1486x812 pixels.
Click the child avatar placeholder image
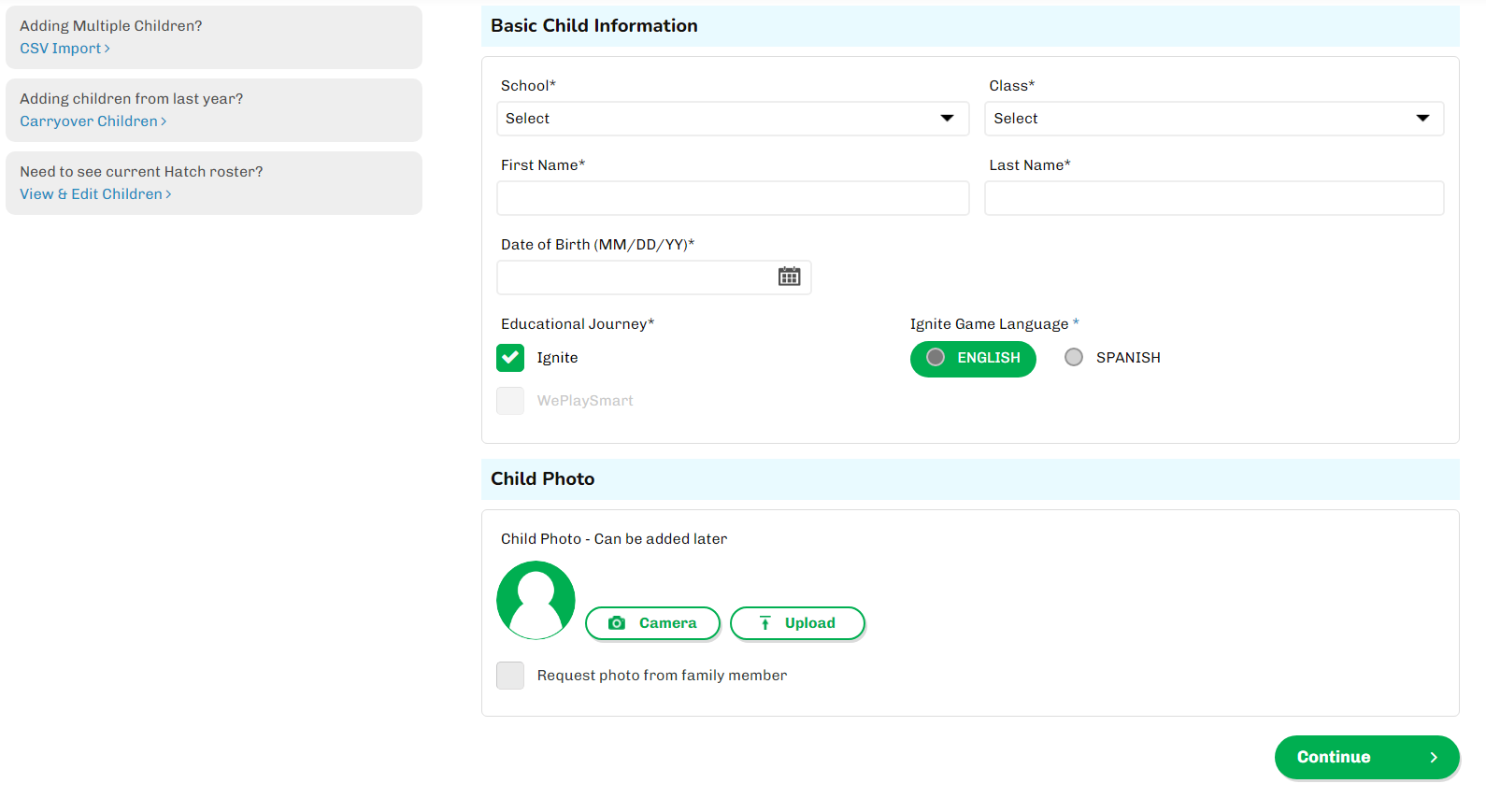click(536, 600)
